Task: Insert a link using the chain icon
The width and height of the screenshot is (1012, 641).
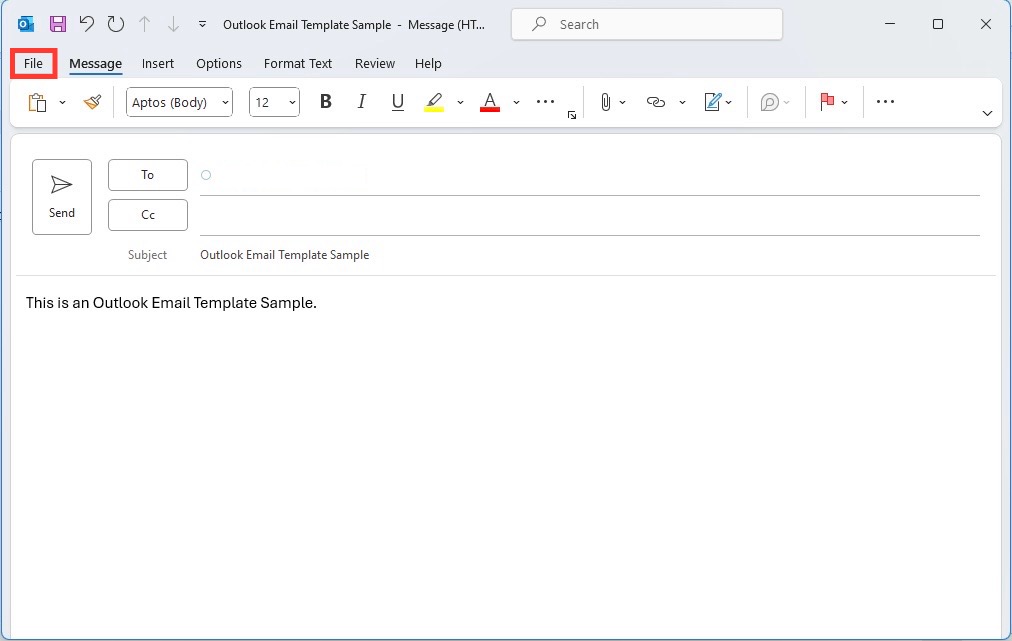Action: pos(656,102)
